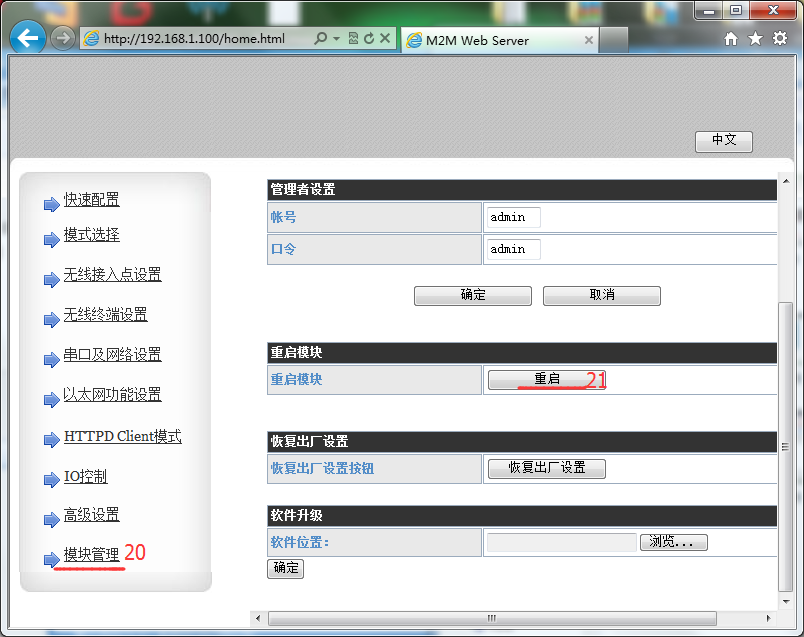Open the favorites star icon

(x=755, y=38)
